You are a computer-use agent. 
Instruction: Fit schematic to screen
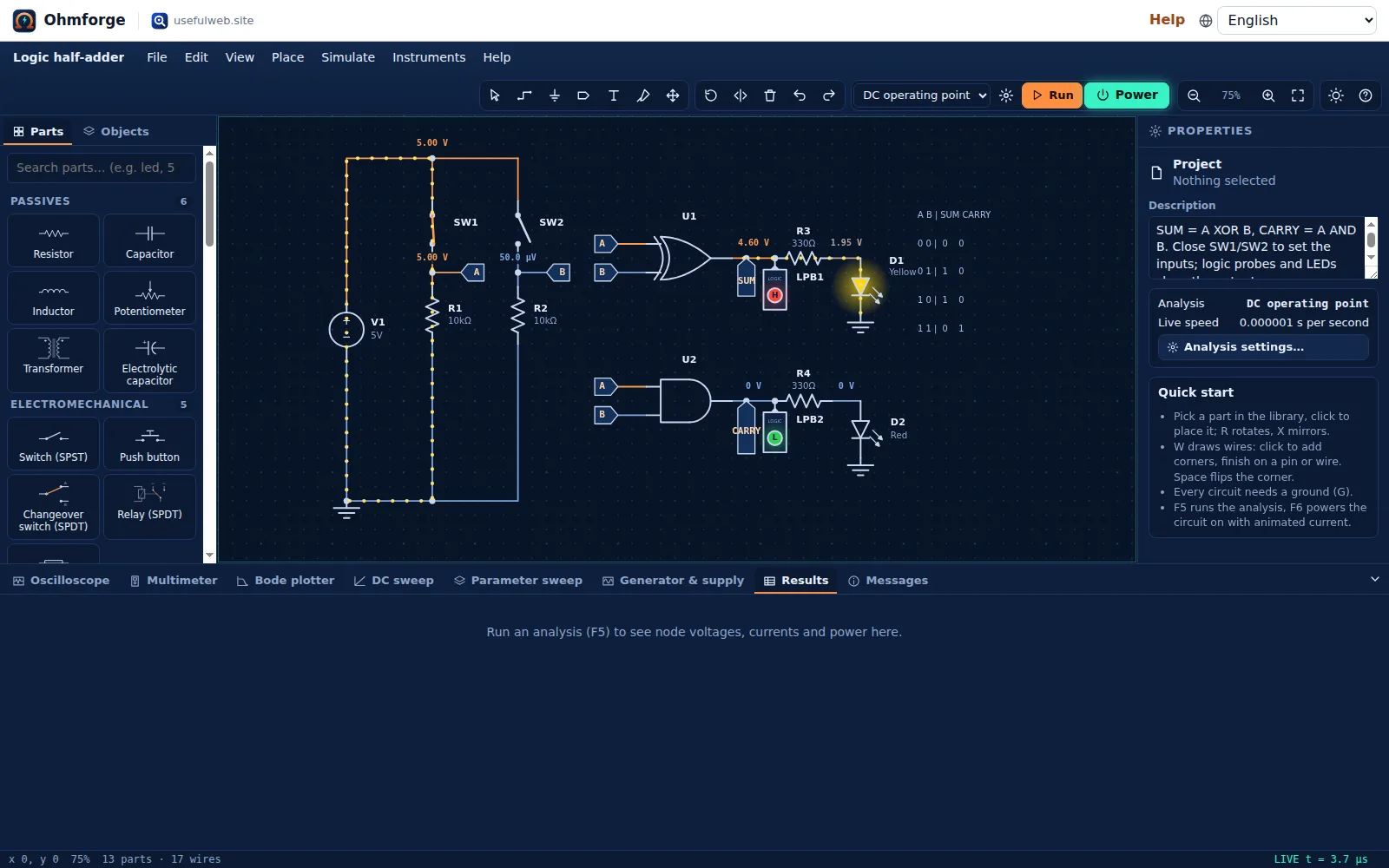tap(1298, 95)
